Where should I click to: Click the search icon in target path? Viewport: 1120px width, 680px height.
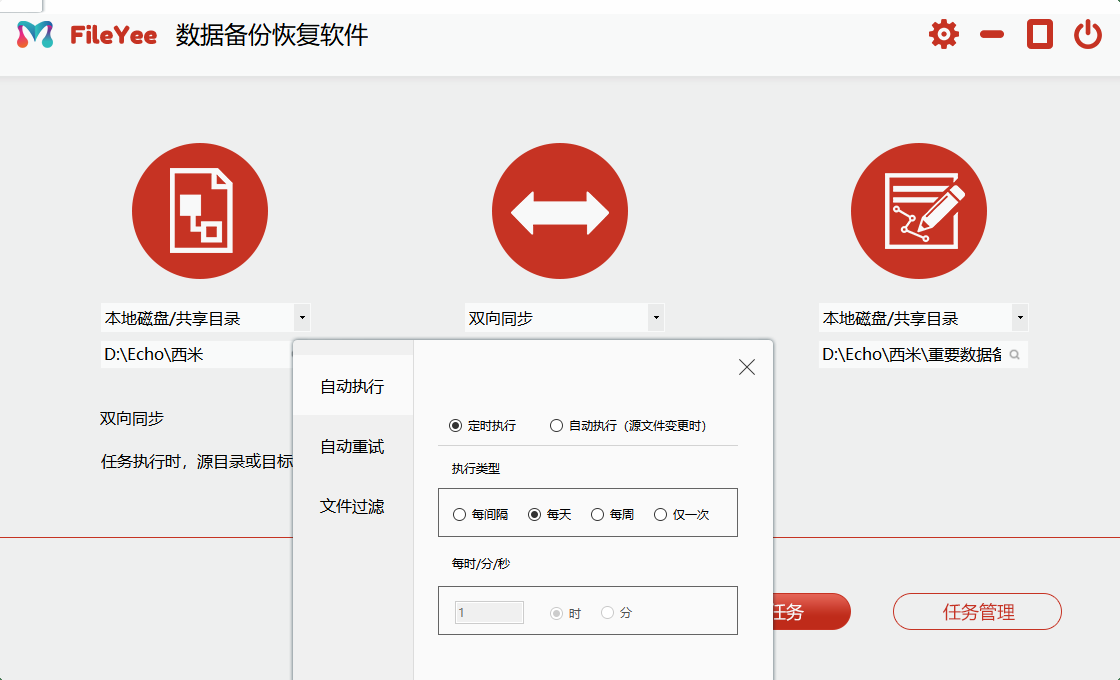click(x=1014, y=355)
